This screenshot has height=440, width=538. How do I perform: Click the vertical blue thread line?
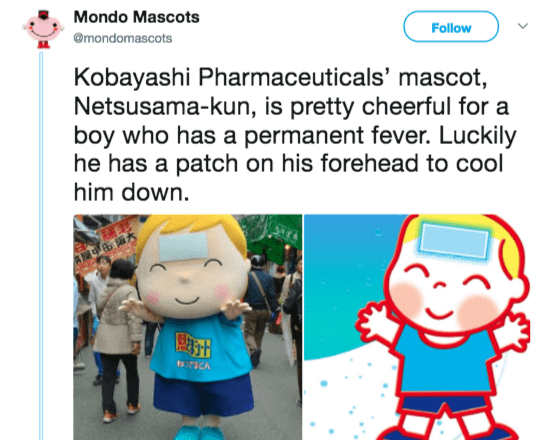(x=41, y=245)
